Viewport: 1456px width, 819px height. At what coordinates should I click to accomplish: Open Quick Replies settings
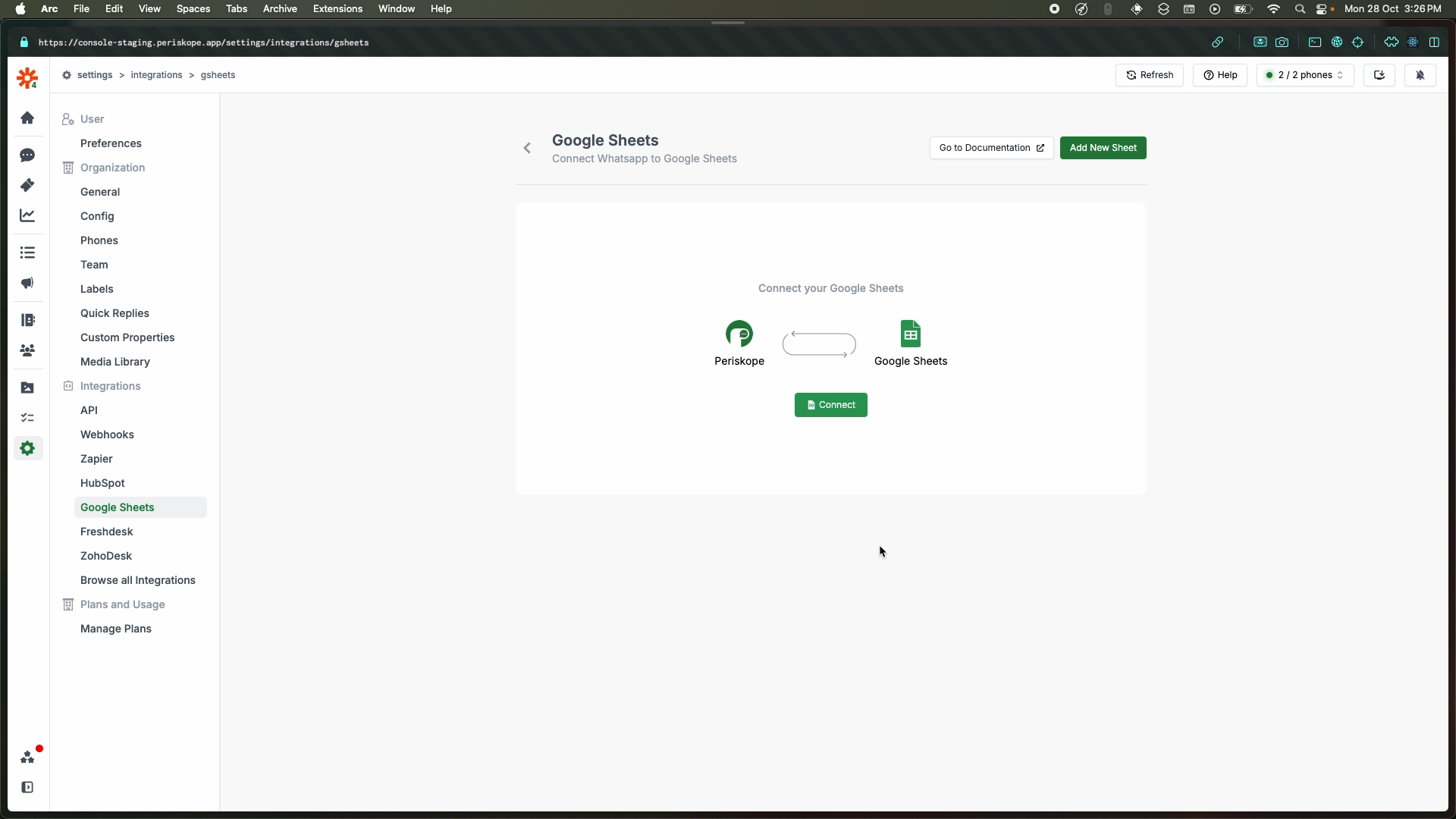(x=115, y=313)
